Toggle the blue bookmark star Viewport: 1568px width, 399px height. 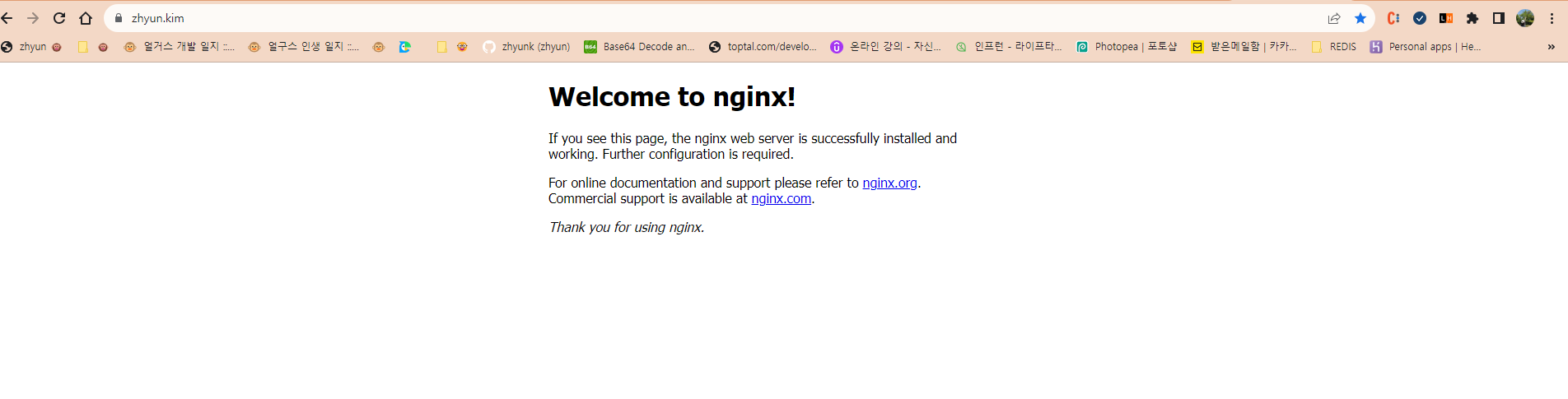coord(1360,18)
